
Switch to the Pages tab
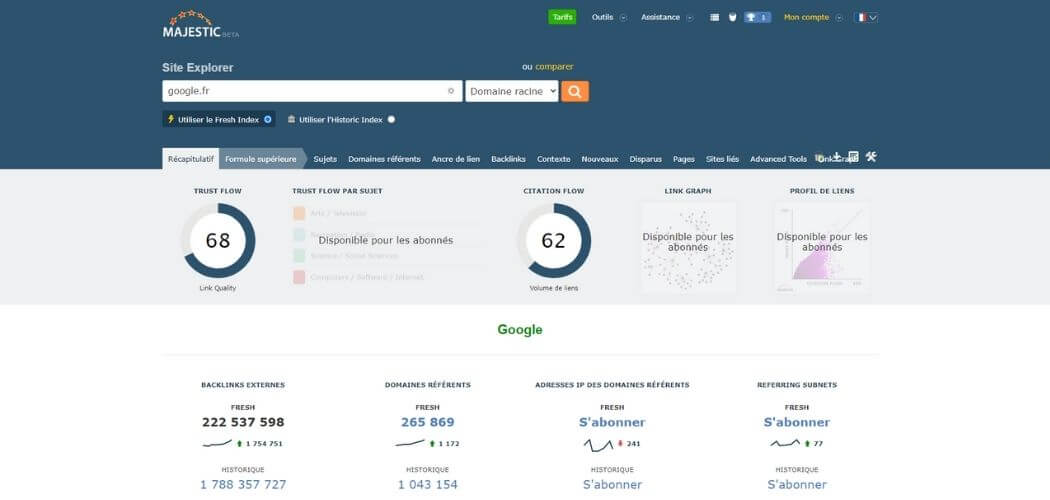click(x=684, y=159)
